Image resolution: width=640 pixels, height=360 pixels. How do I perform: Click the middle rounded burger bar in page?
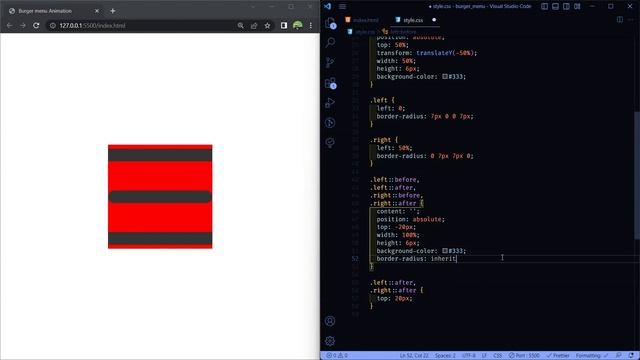pos(160,197)
